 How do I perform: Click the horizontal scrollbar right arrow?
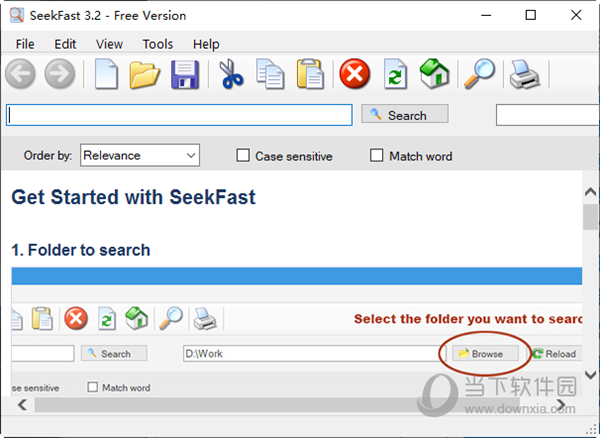tap(561, 404)
